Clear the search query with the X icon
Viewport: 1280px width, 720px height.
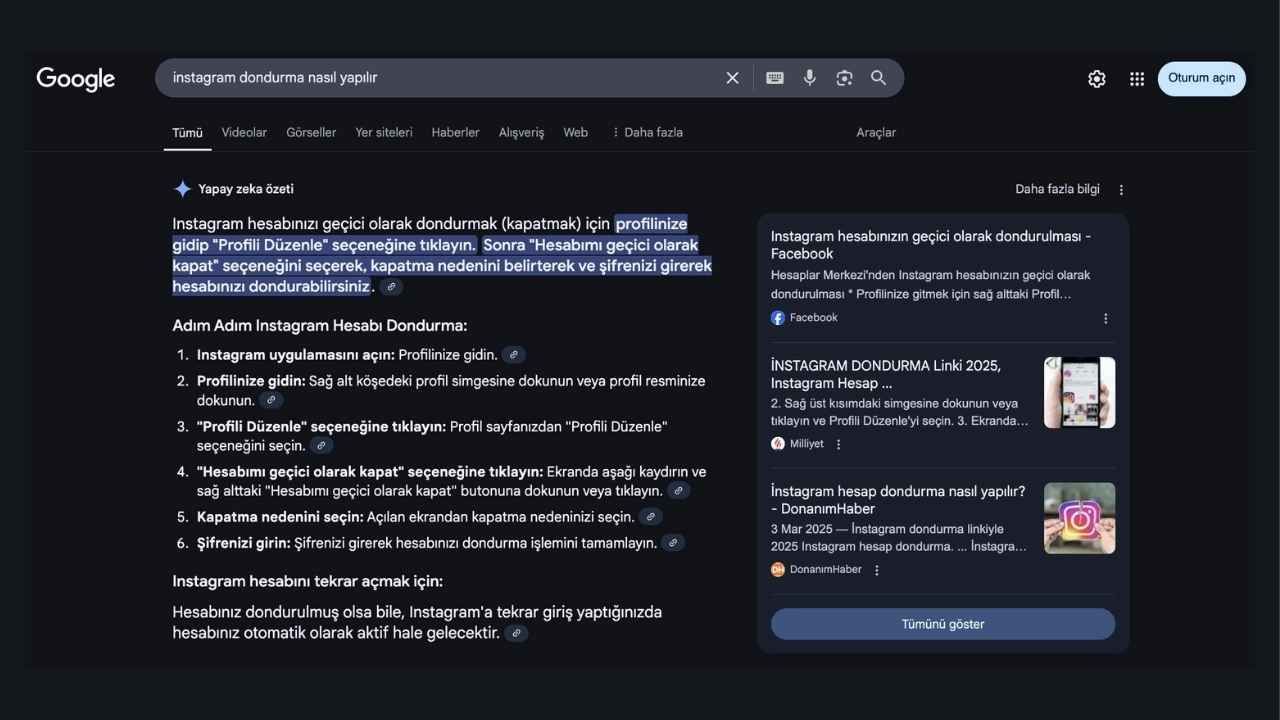[x=732, y=77]
